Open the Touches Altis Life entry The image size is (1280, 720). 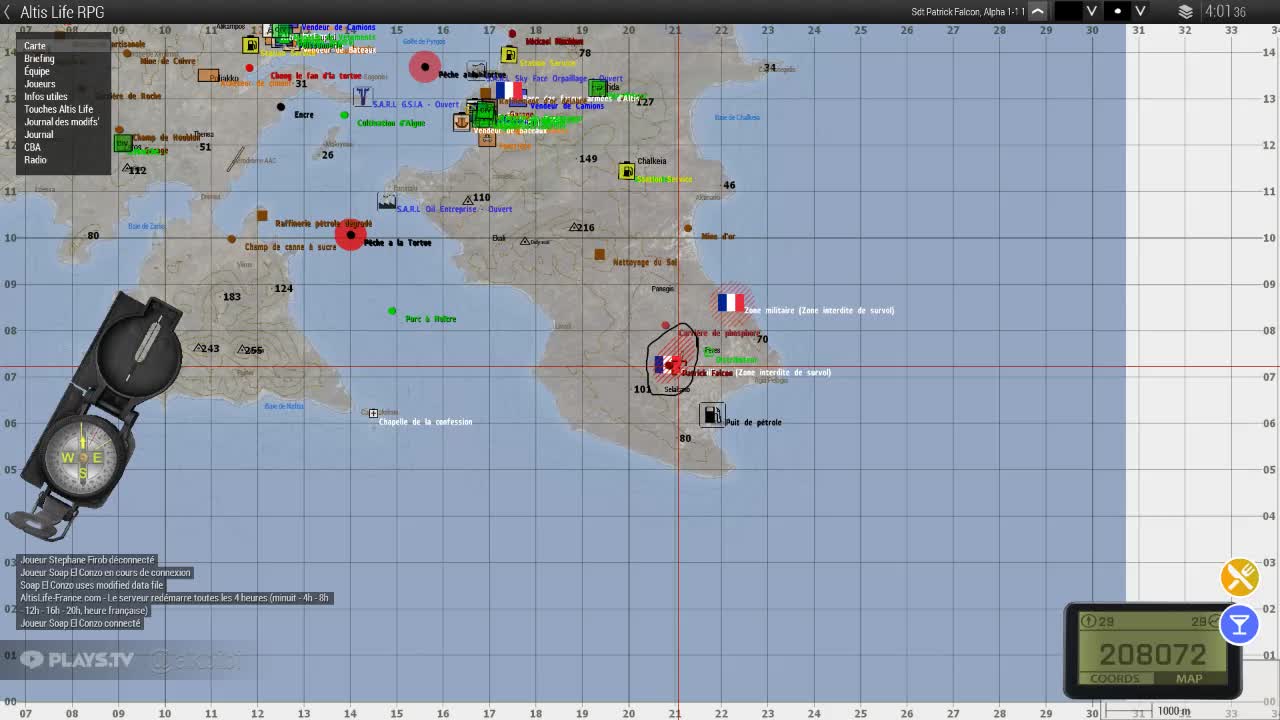(59, 110)
